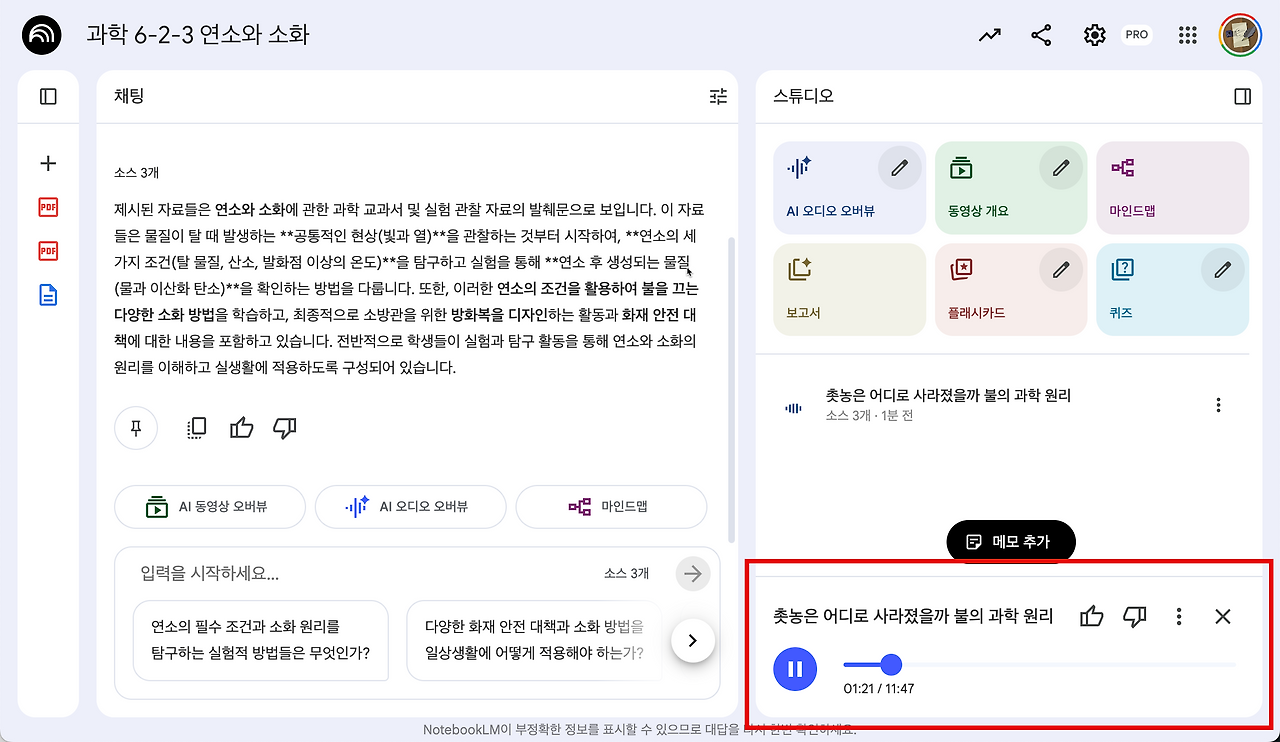Customize the 동영상 개요 card with pencil

point(1061,168)
